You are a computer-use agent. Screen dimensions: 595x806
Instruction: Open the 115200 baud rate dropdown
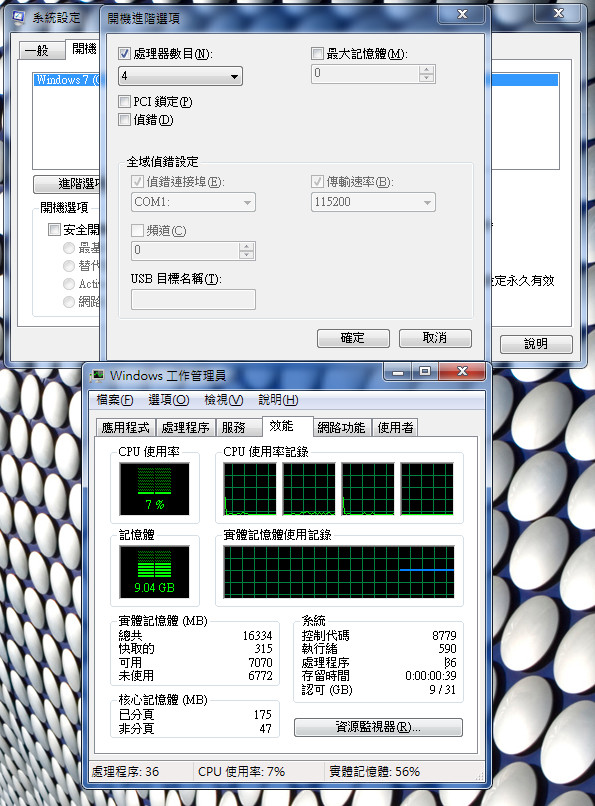373,202
